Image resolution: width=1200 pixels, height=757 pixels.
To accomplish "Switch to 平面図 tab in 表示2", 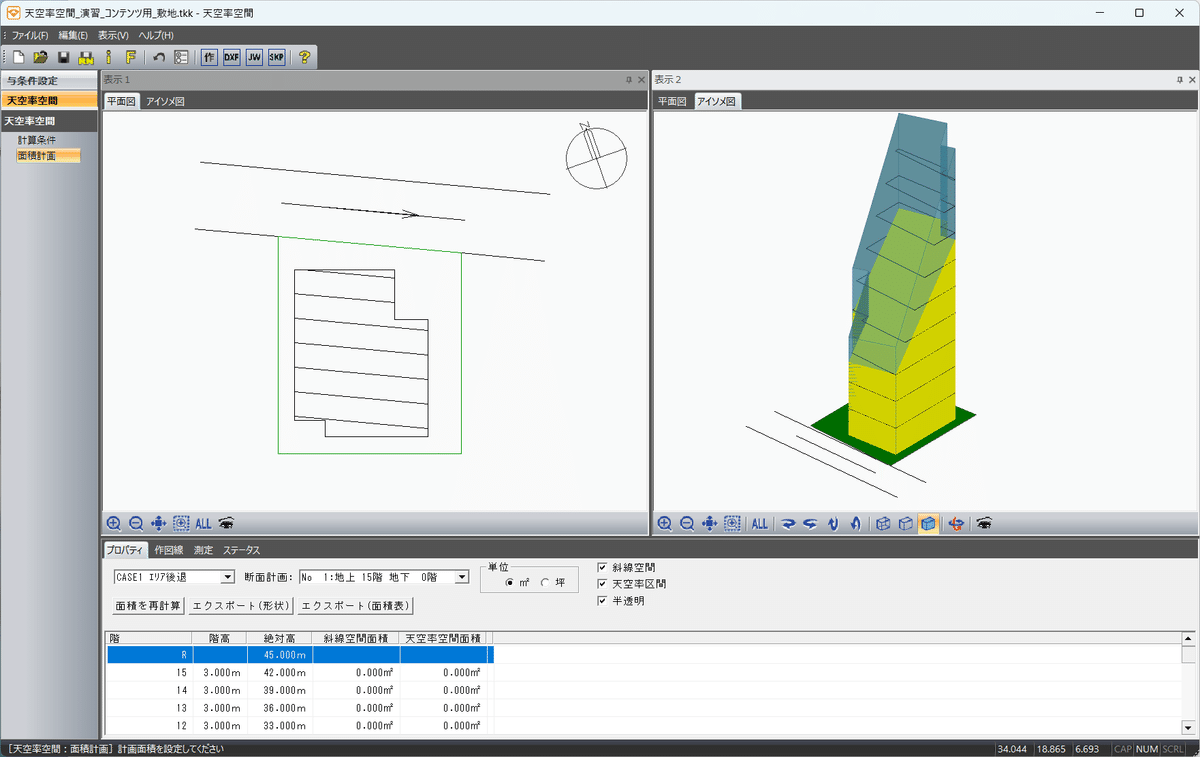I will [672, 102].
